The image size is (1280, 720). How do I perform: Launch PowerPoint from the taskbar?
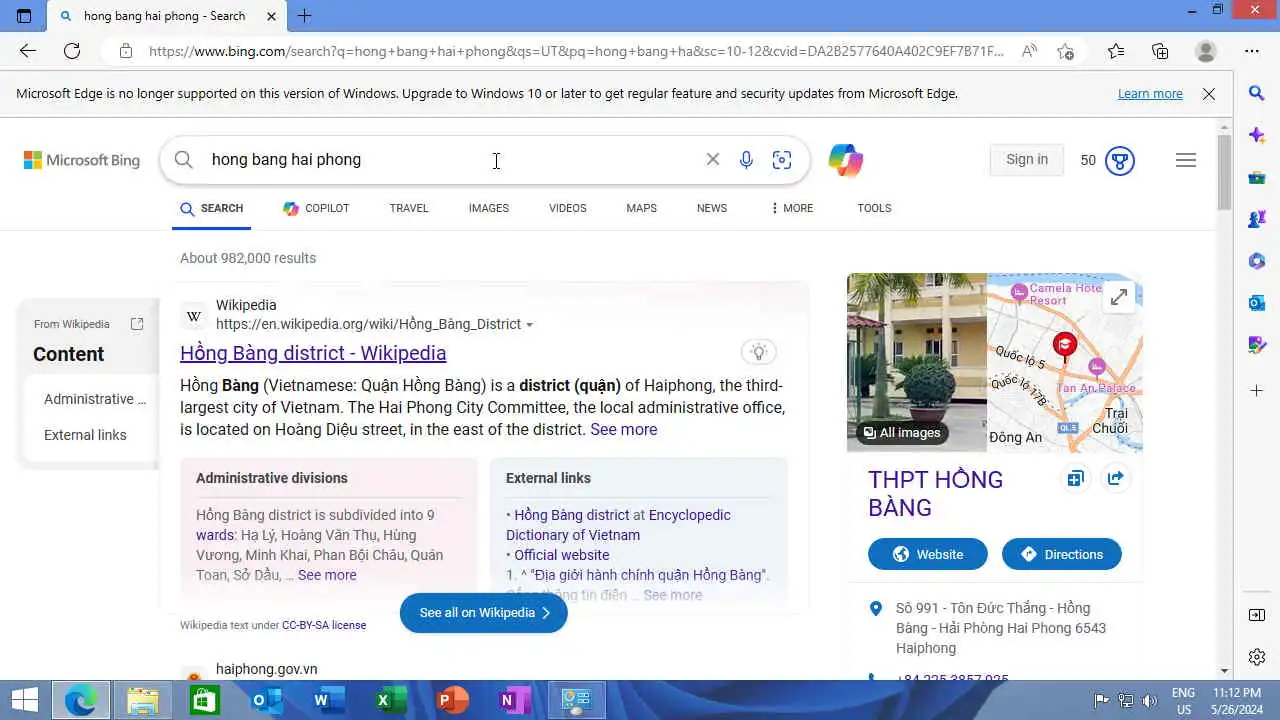pyautogui.click(x=452, y=700)
